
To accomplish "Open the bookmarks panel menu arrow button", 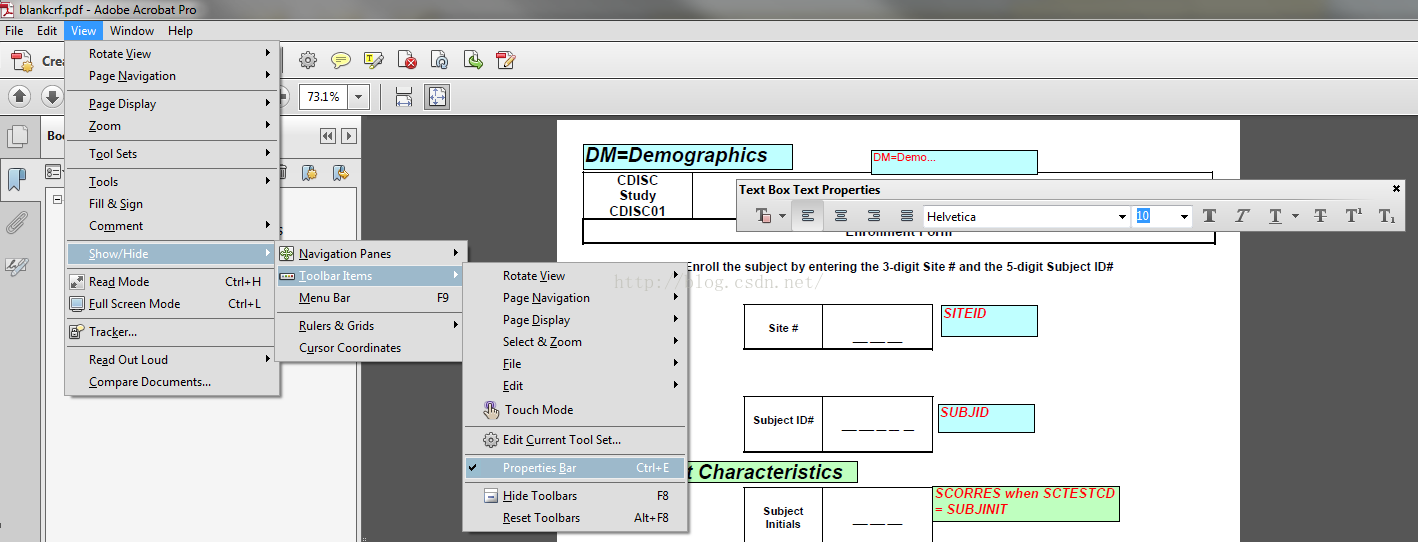I will click(x=348, y=136).
